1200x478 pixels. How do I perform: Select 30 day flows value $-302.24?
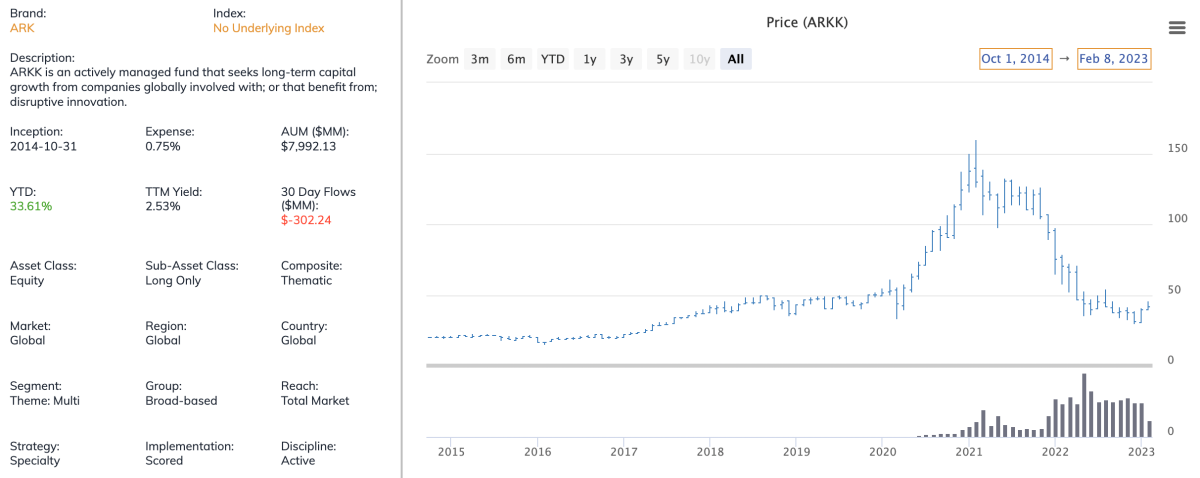click(x=306, y=220)
